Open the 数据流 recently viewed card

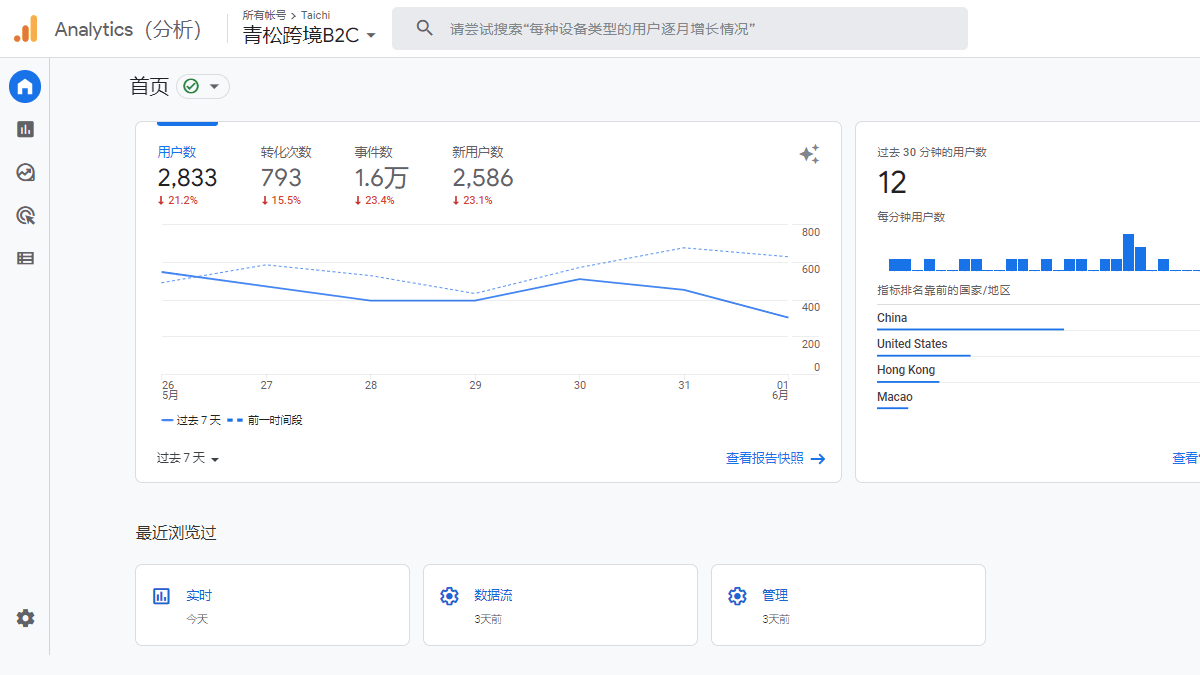point(560,605)
